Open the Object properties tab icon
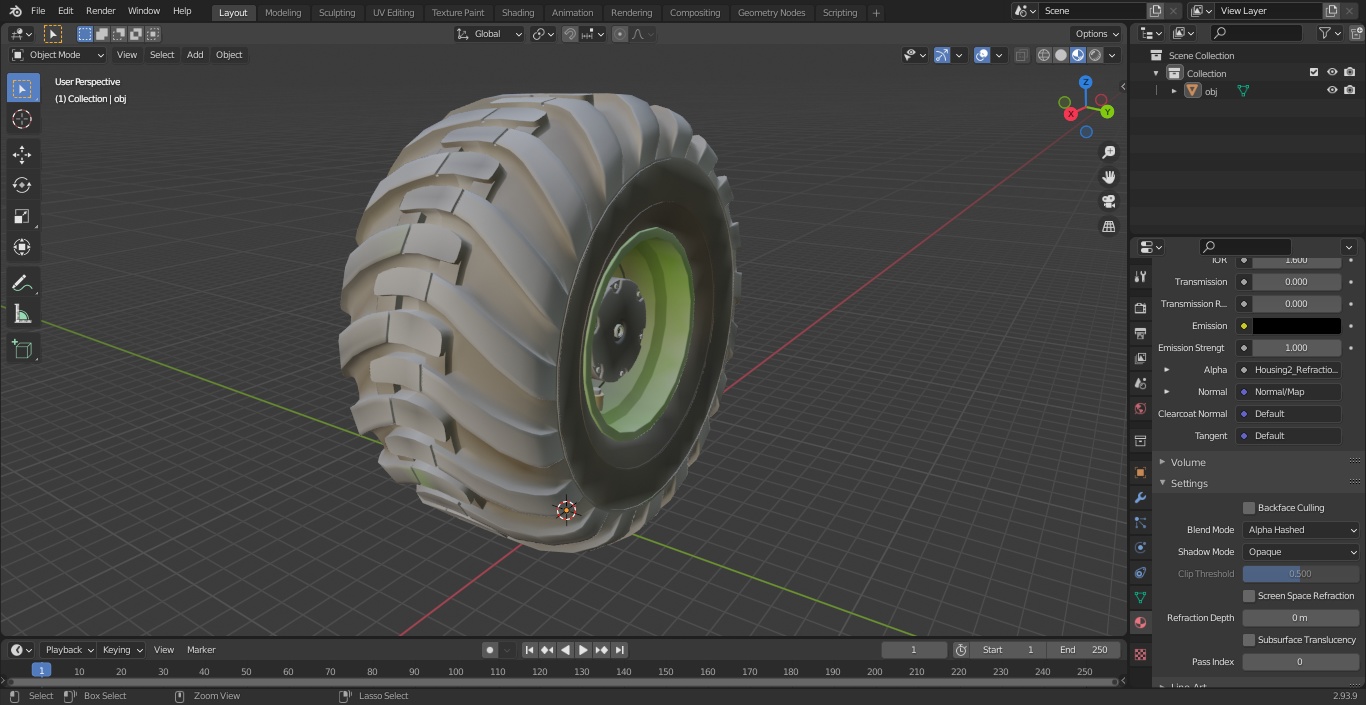 (1140, 472)
